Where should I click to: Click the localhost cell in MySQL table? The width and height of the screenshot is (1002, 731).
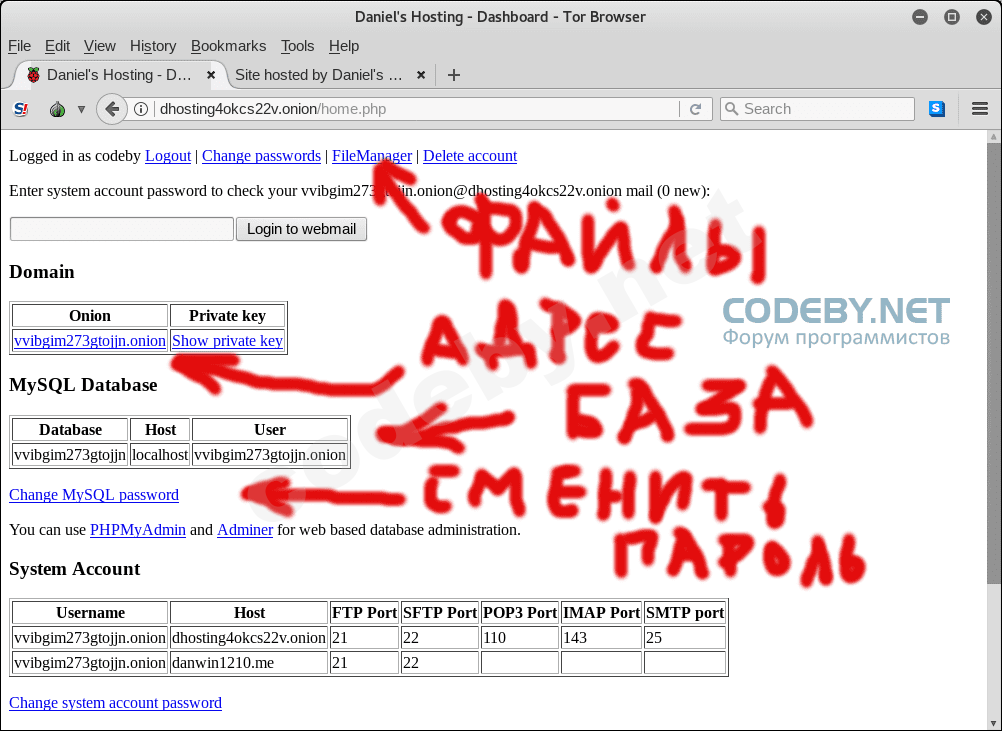[x=160, y=455]
